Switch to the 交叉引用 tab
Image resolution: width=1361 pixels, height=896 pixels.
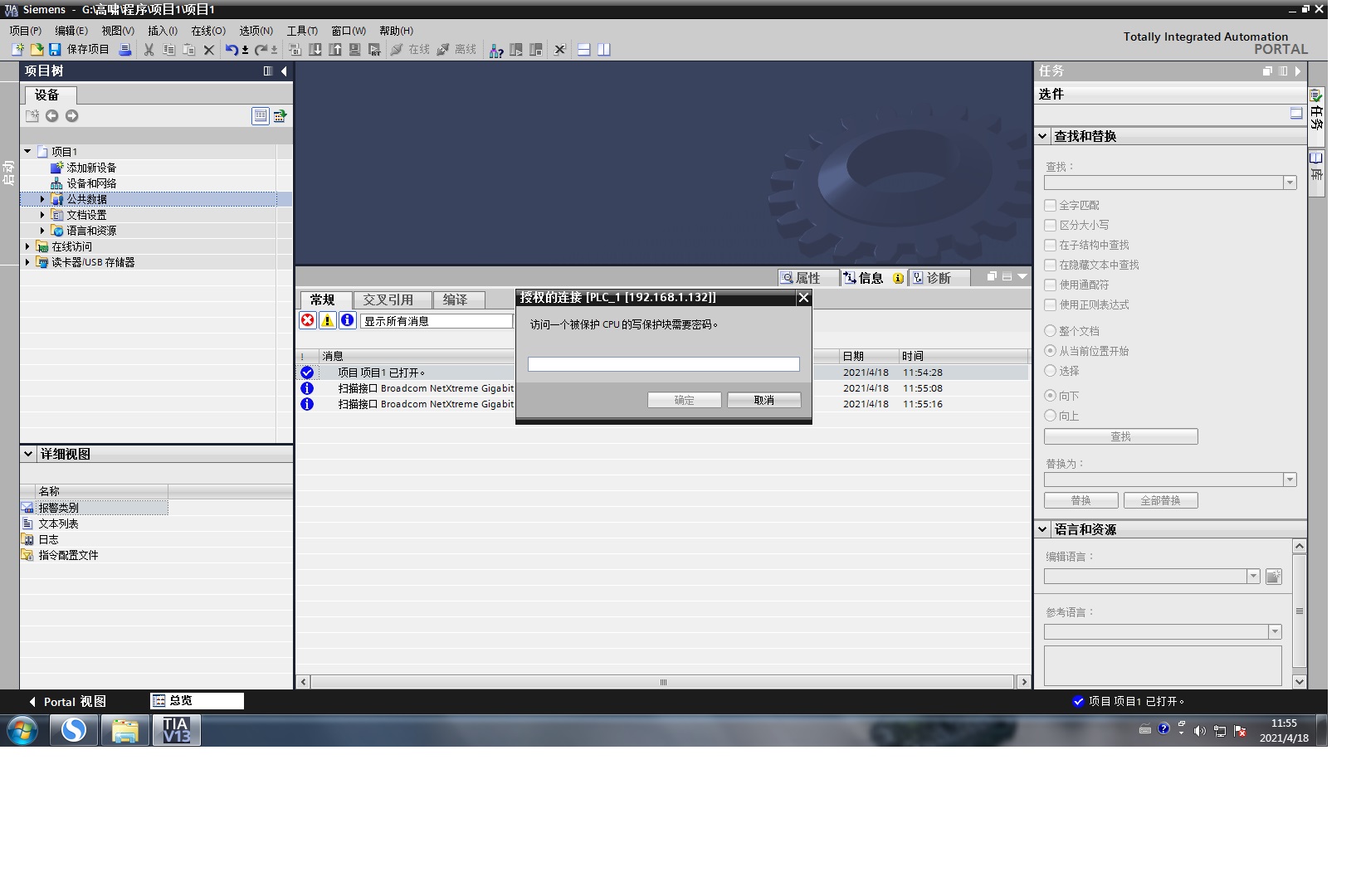pos(388,299)
